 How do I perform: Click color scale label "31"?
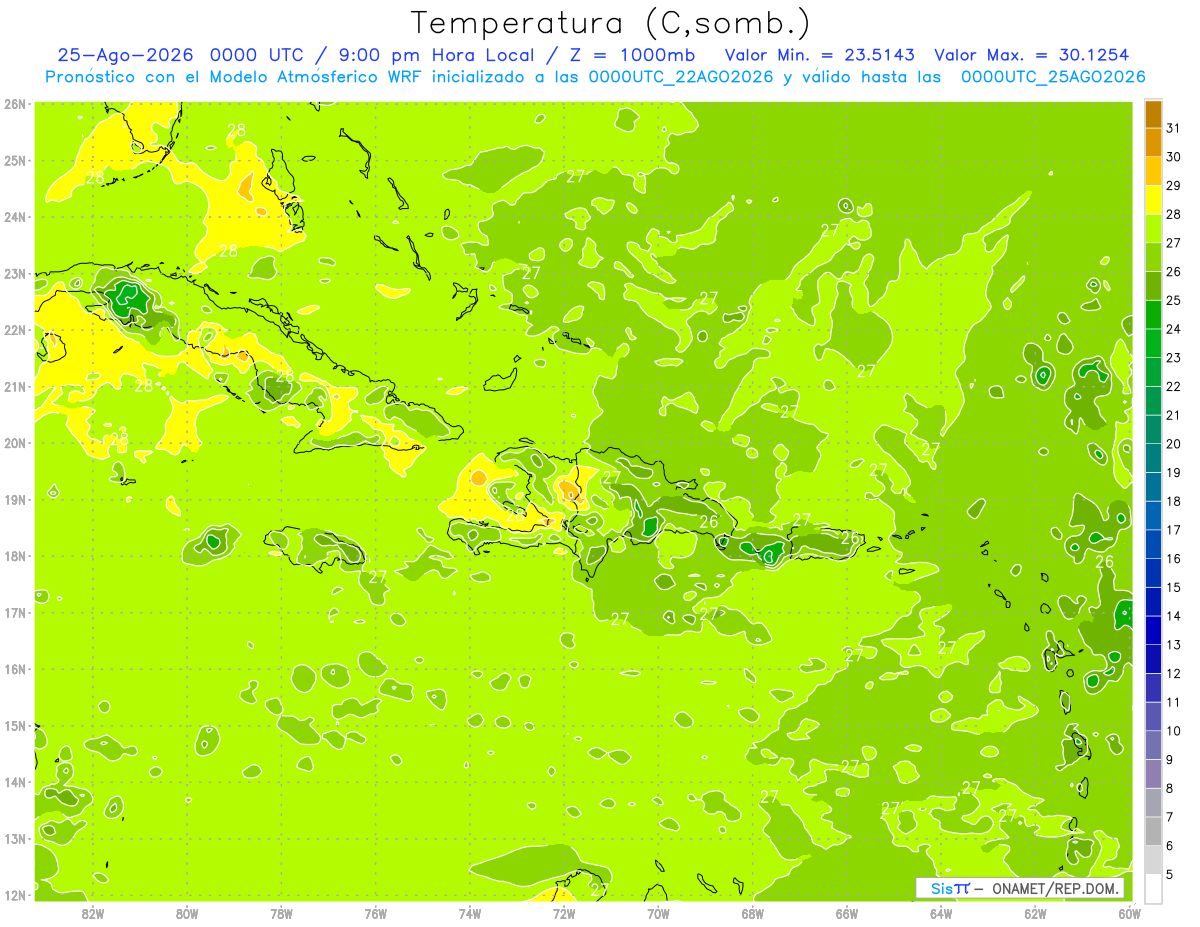click(1173, 128)
